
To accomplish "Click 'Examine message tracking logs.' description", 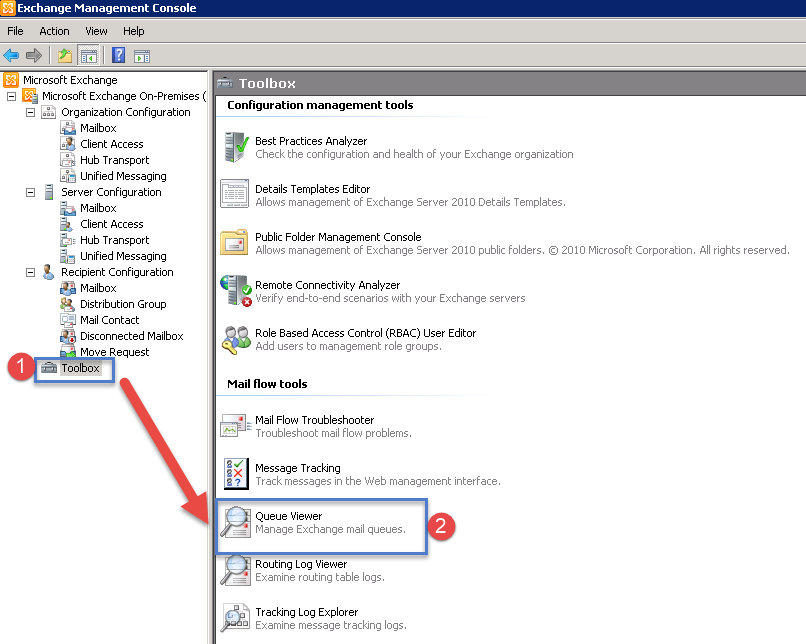I will pyautogui.click(x=331, y=625).
